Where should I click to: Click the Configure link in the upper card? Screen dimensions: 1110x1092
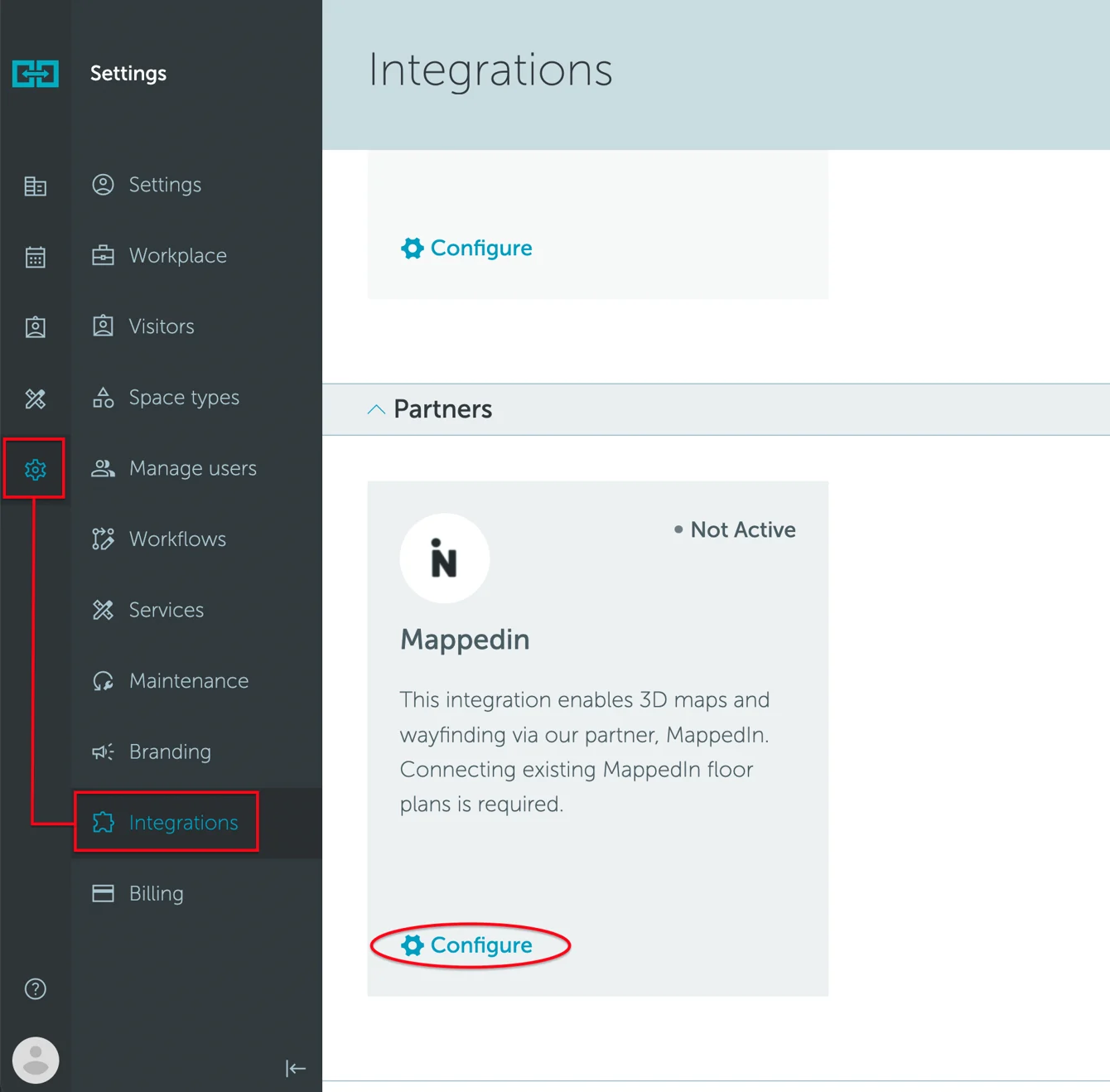coord(466,248)
